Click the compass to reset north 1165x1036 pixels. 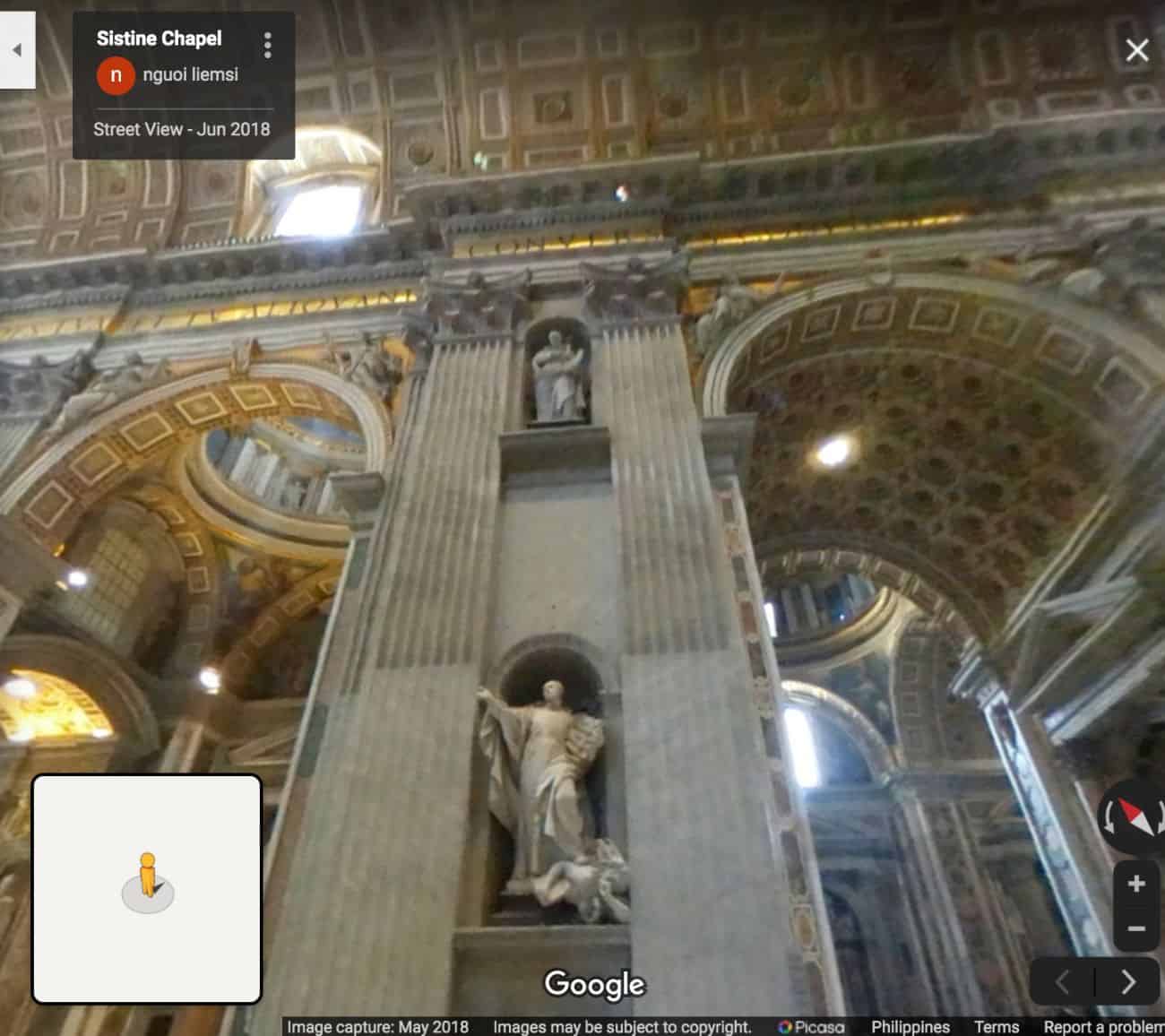(1135, 816)
